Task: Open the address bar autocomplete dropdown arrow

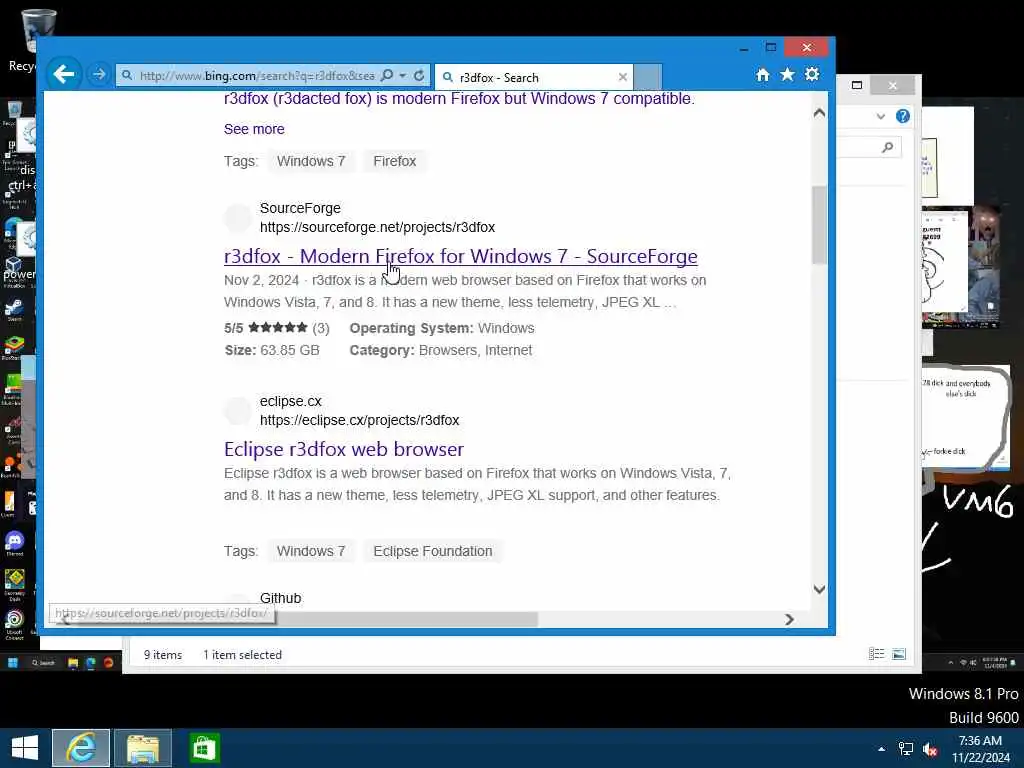Action: pyautogui.click(x=403, y=76)
